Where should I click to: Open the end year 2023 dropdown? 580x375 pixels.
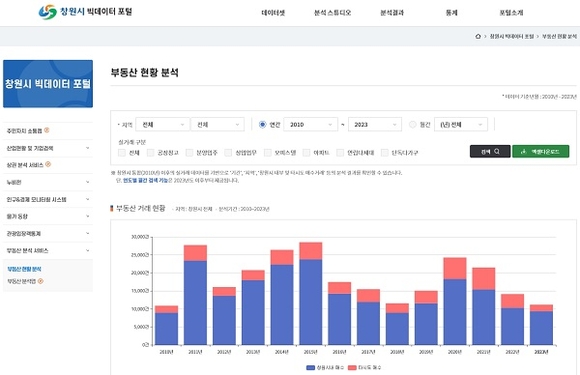(x=375, y=125)
